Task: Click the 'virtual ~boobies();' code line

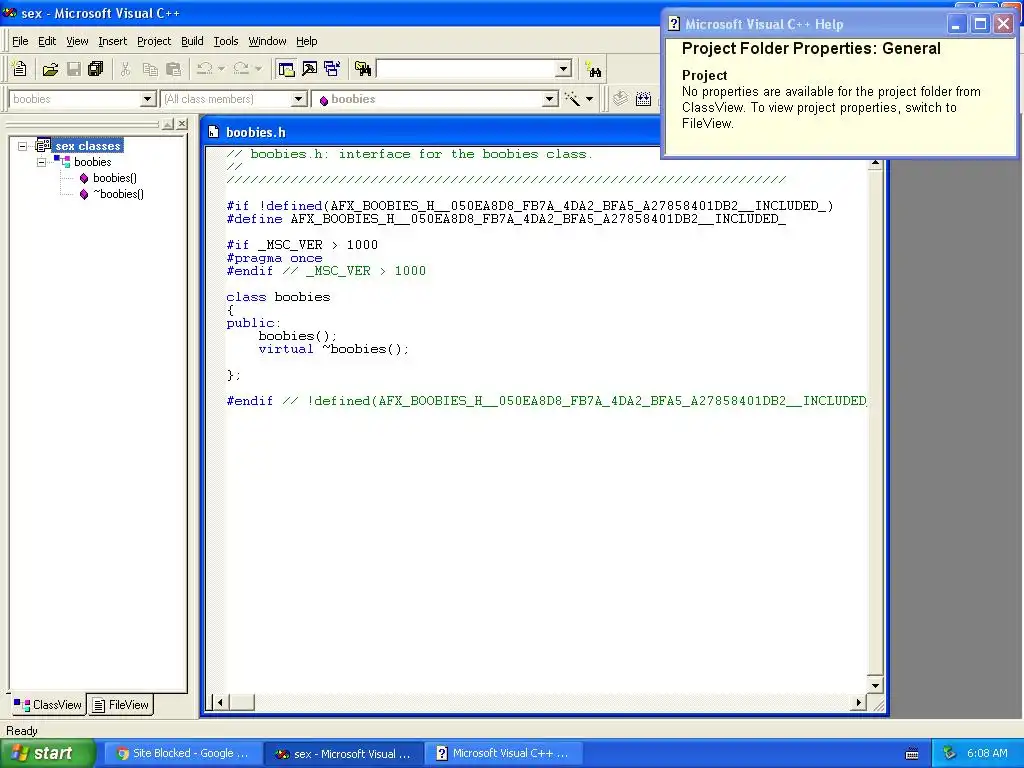Action: click(334, 349)
